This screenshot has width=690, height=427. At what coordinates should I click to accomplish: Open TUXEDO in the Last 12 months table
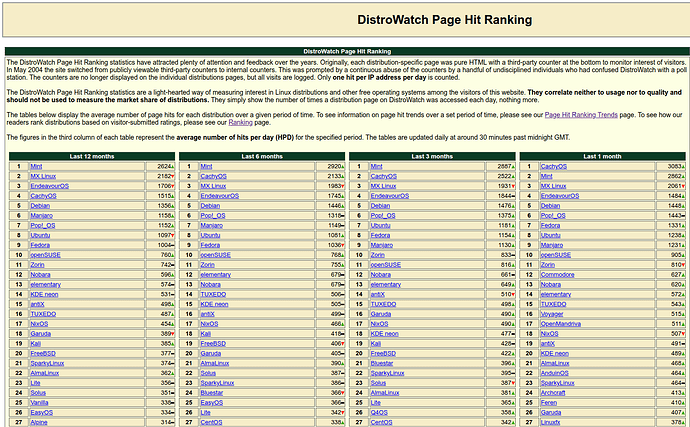(43, 314)
